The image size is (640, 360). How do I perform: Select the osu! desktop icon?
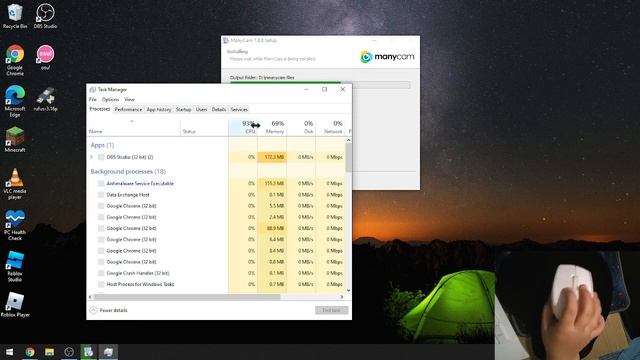[x=45, y=57]
